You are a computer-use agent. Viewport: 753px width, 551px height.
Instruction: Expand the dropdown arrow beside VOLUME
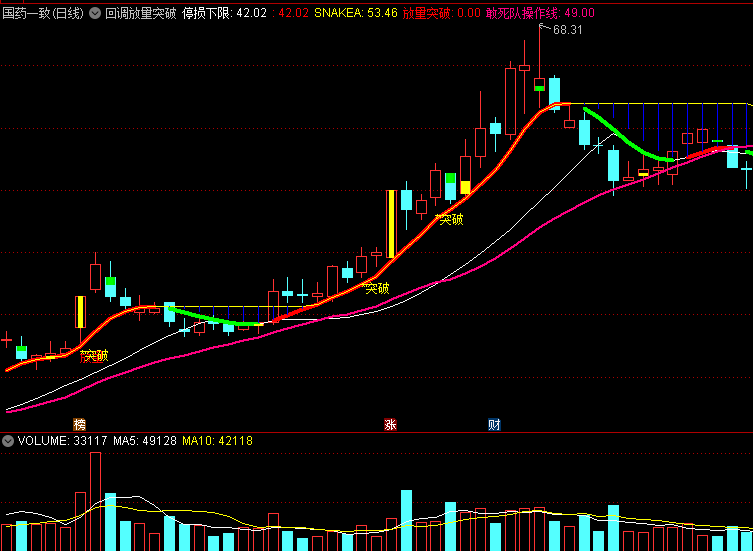pyautogui.click(x=8, y=441)
